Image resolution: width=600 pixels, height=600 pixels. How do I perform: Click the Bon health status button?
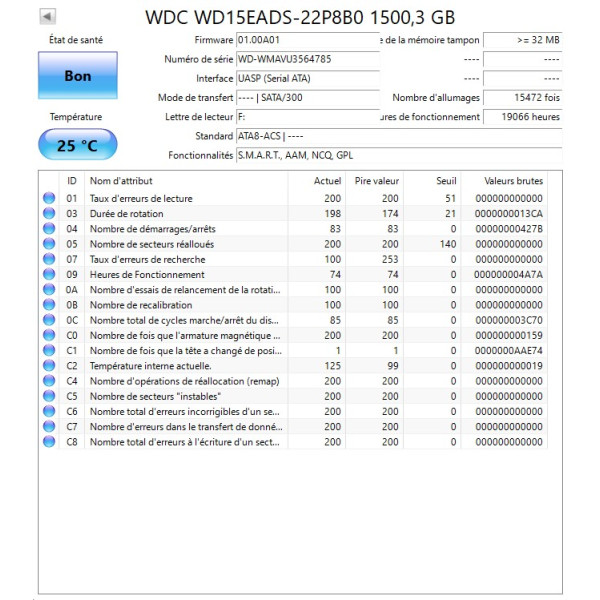78,75
